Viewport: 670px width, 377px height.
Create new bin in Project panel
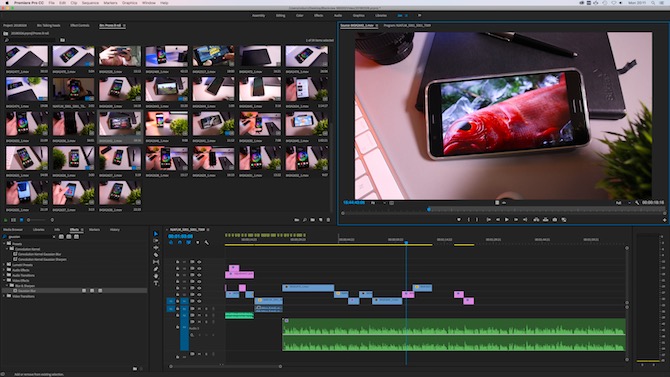(313, 220)
